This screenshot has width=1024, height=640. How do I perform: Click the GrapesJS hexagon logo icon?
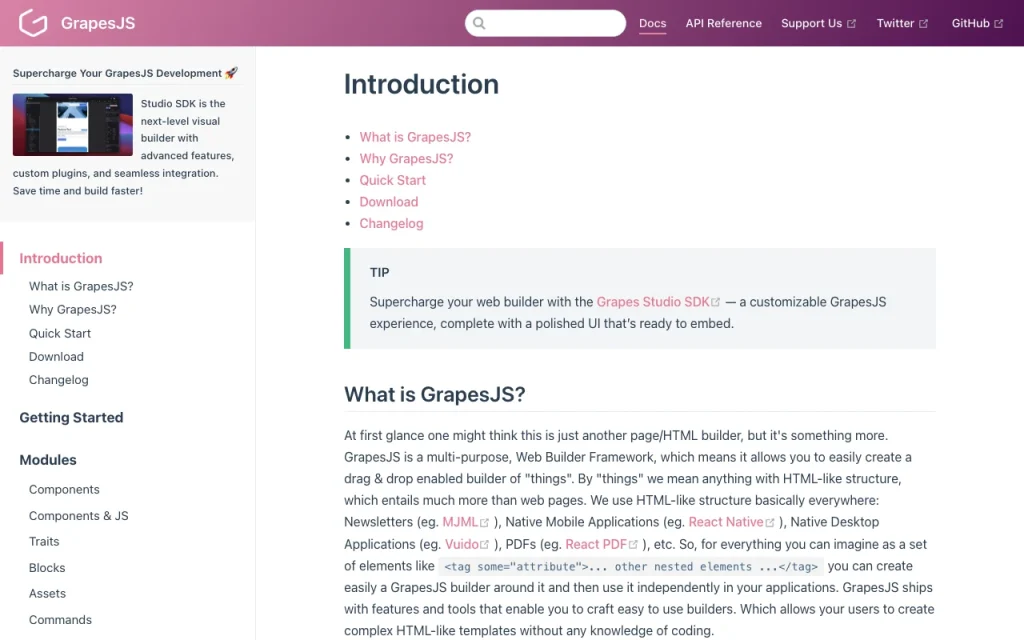click(33, 23)
